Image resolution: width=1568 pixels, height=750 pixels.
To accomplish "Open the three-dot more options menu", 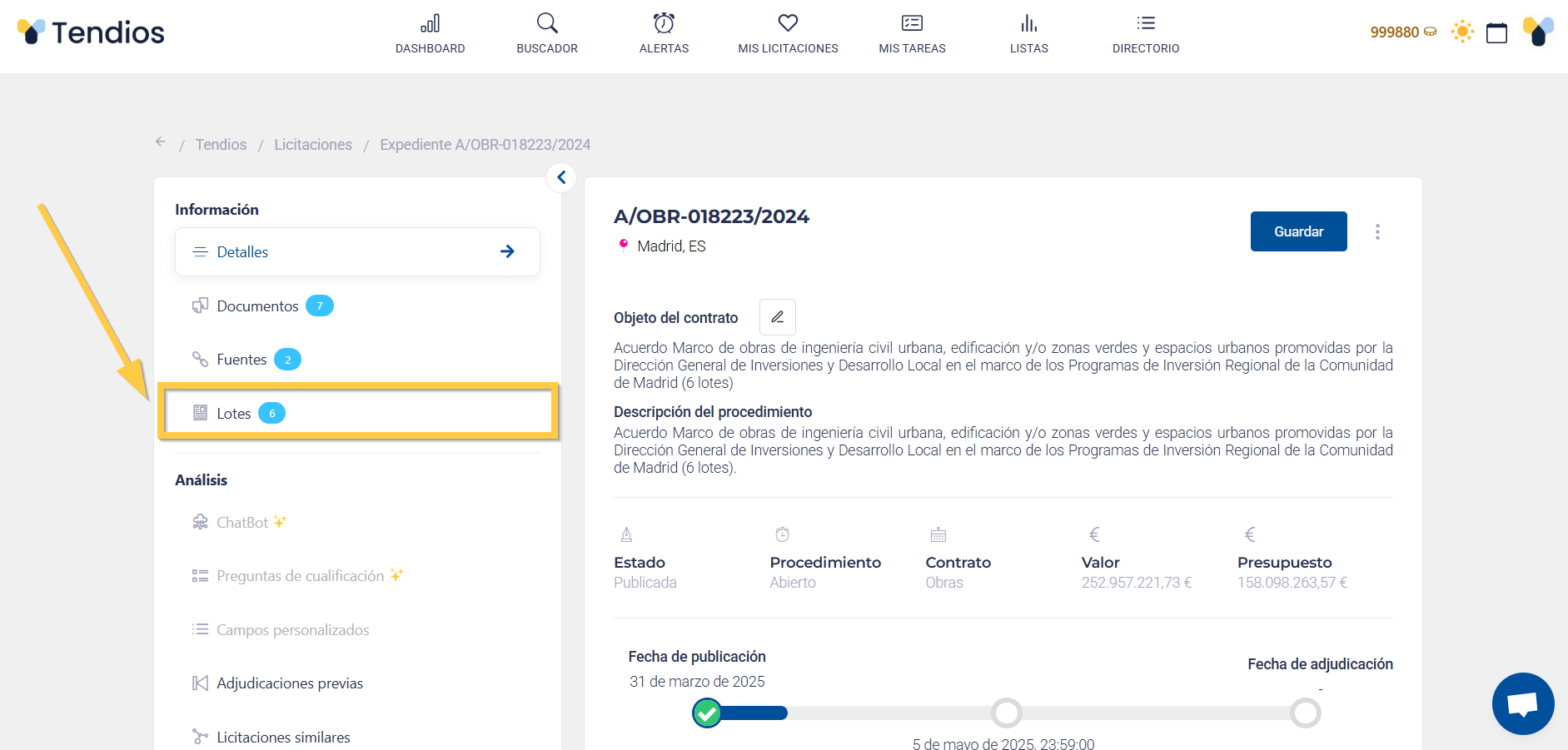I will 1377,231.
